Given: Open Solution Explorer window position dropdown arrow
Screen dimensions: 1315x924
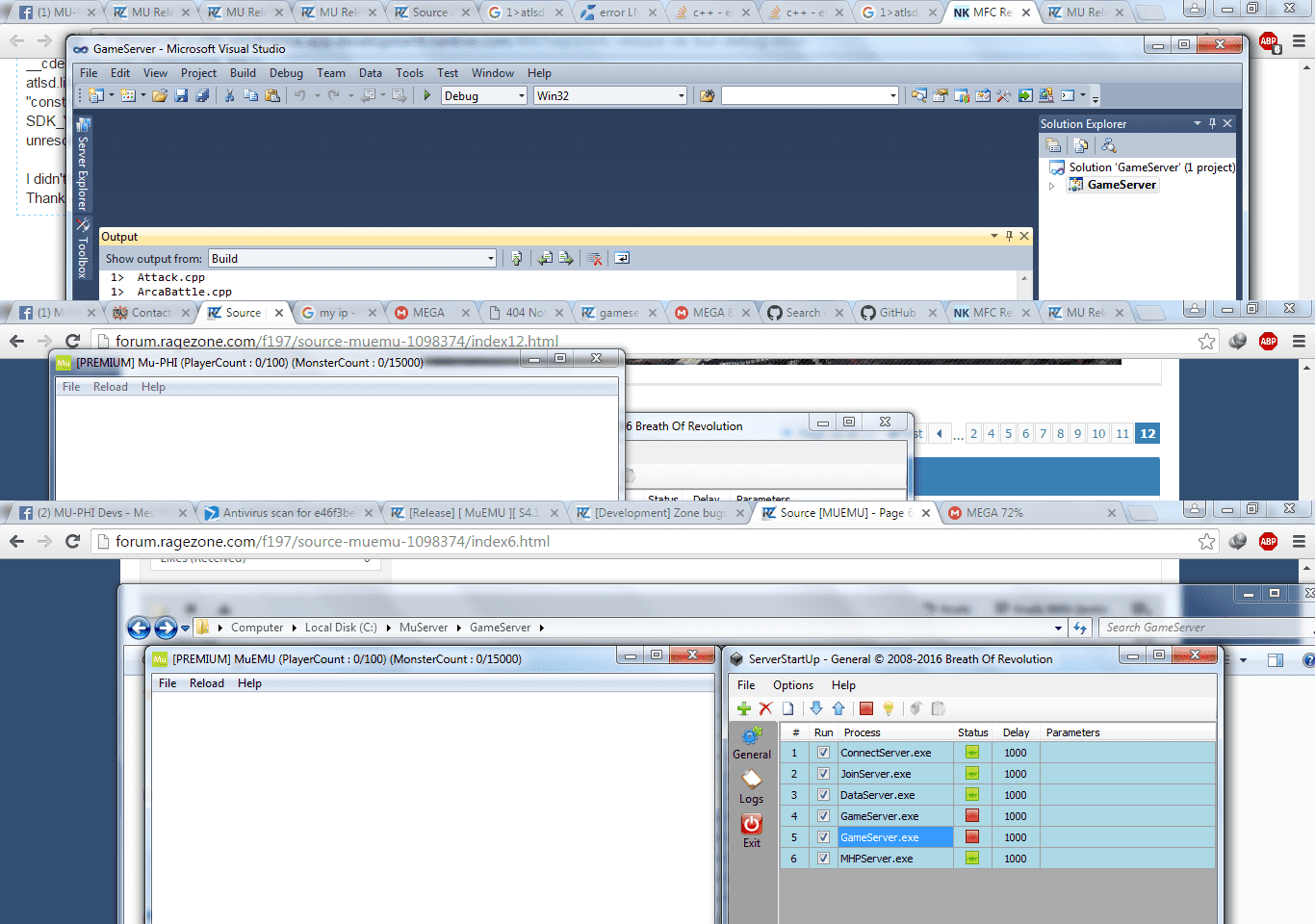Looking at the screenshot, I should 1198,123.
